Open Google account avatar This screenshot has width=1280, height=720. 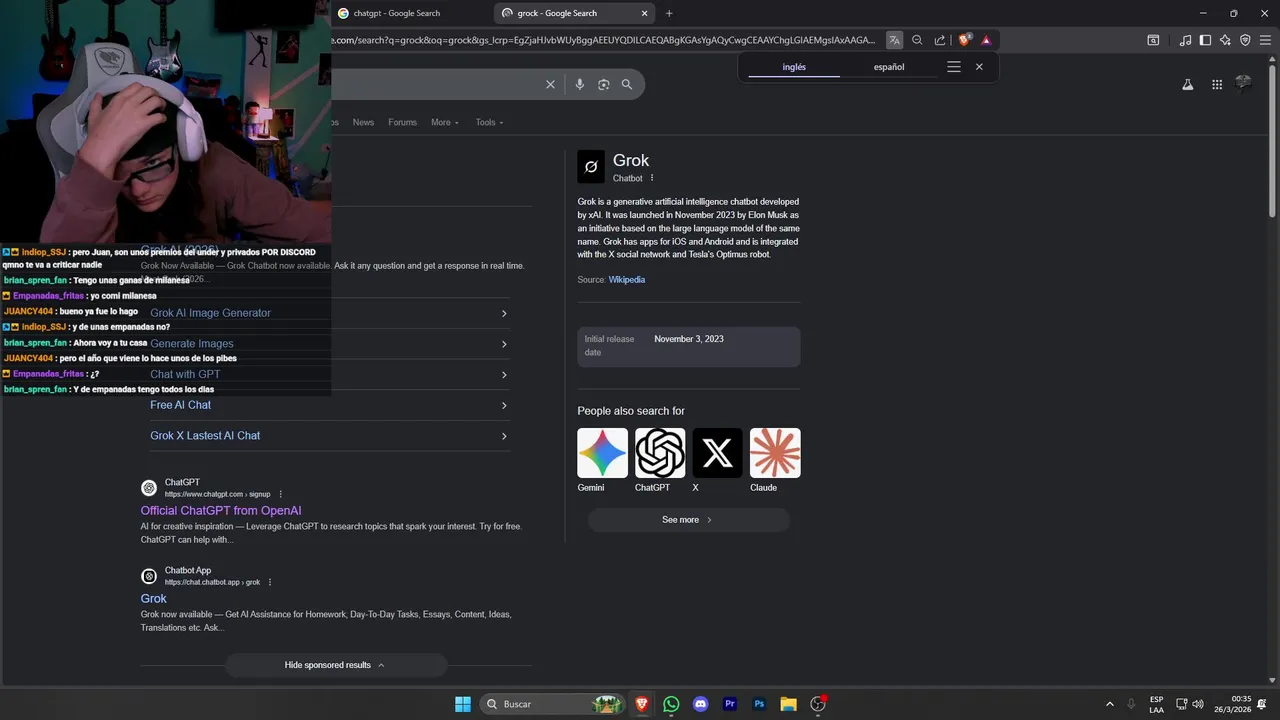1244,84
